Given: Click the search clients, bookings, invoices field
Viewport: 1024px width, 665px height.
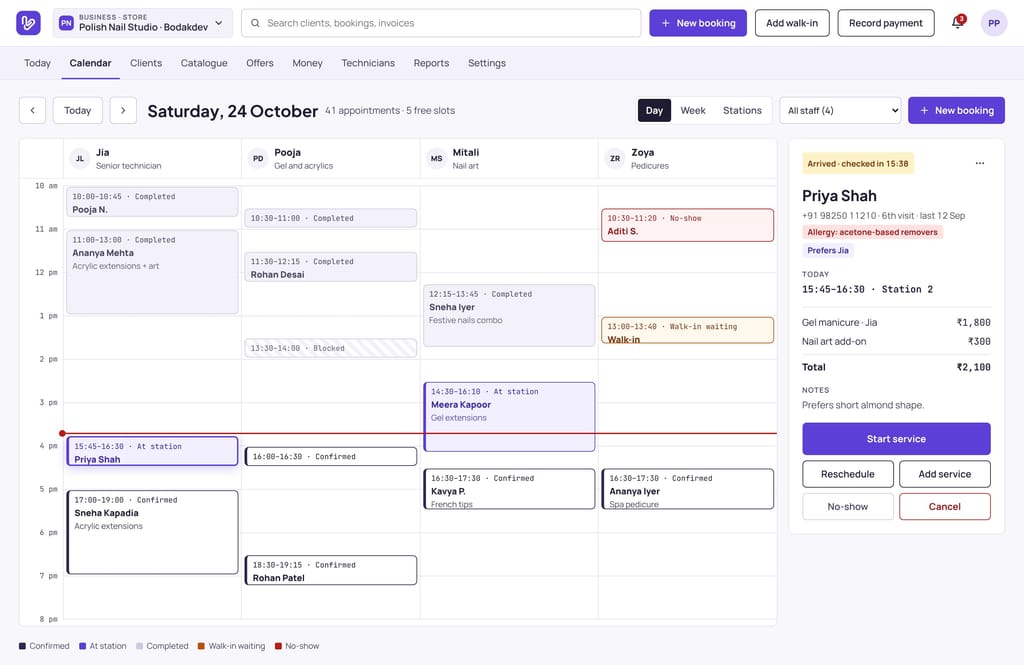Looking at the screenshot, I should (441, 23).
